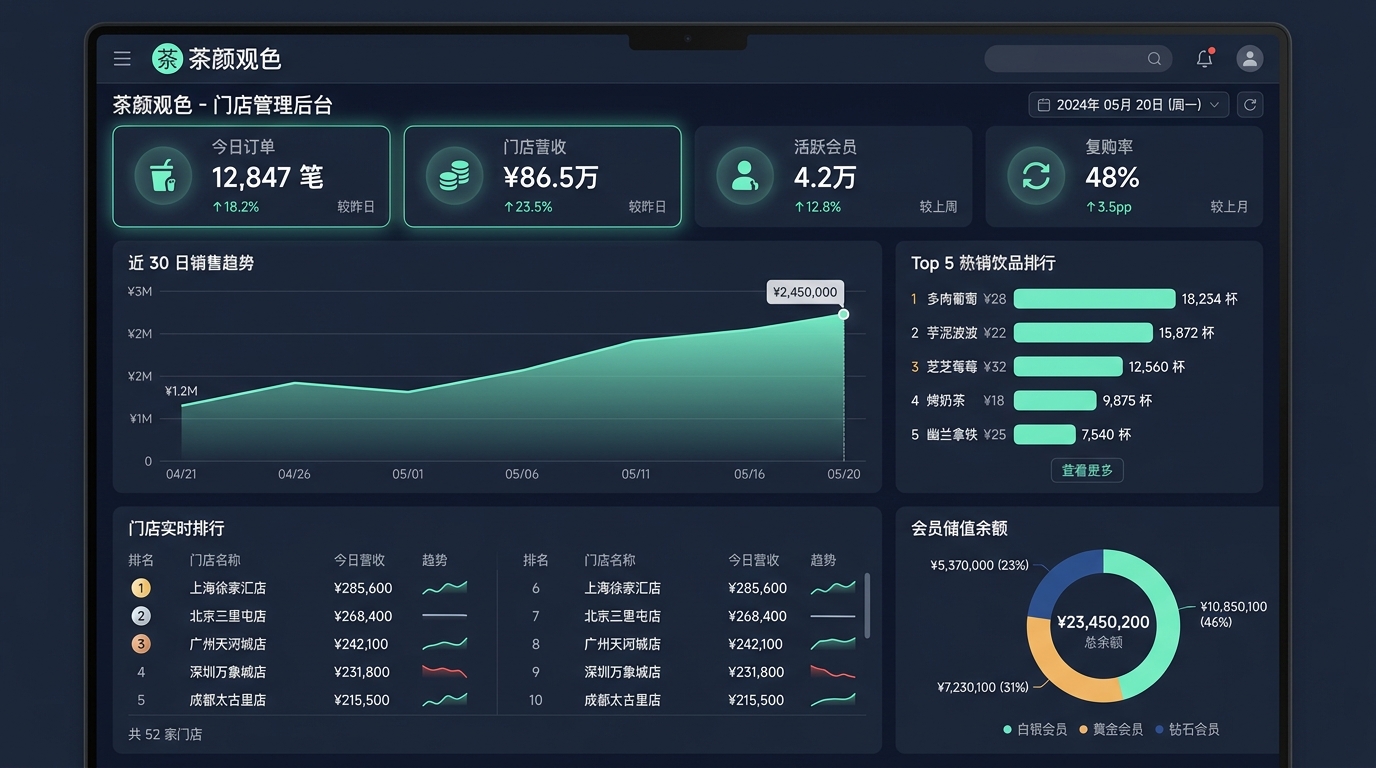Image resolution: width=1376 pixels, height=768 pixels.
Task: Click the 白银会员 legend entry
Action: [x=1035, y=729]
